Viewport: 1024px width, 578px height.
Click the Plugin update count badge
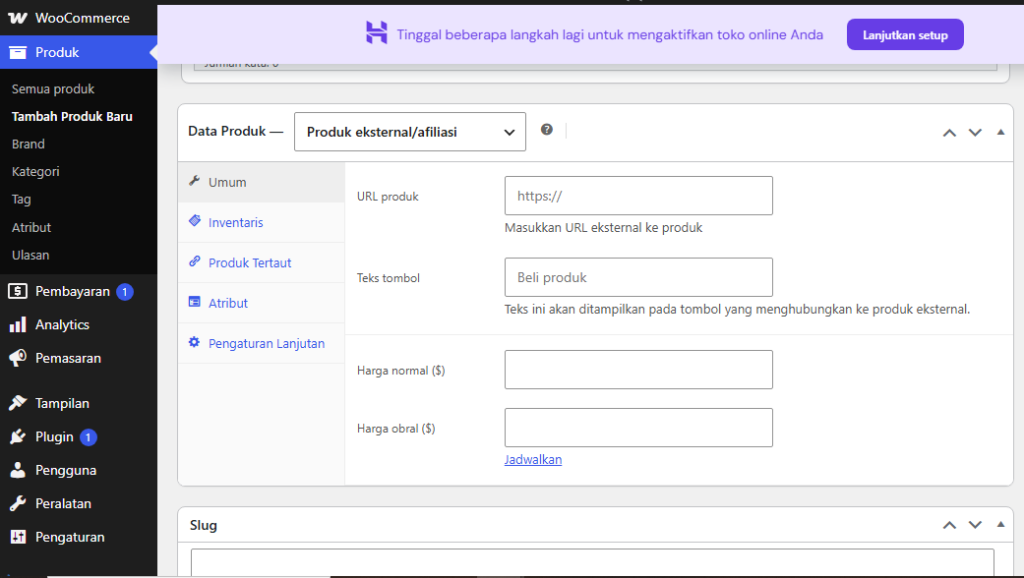(88, 437)
